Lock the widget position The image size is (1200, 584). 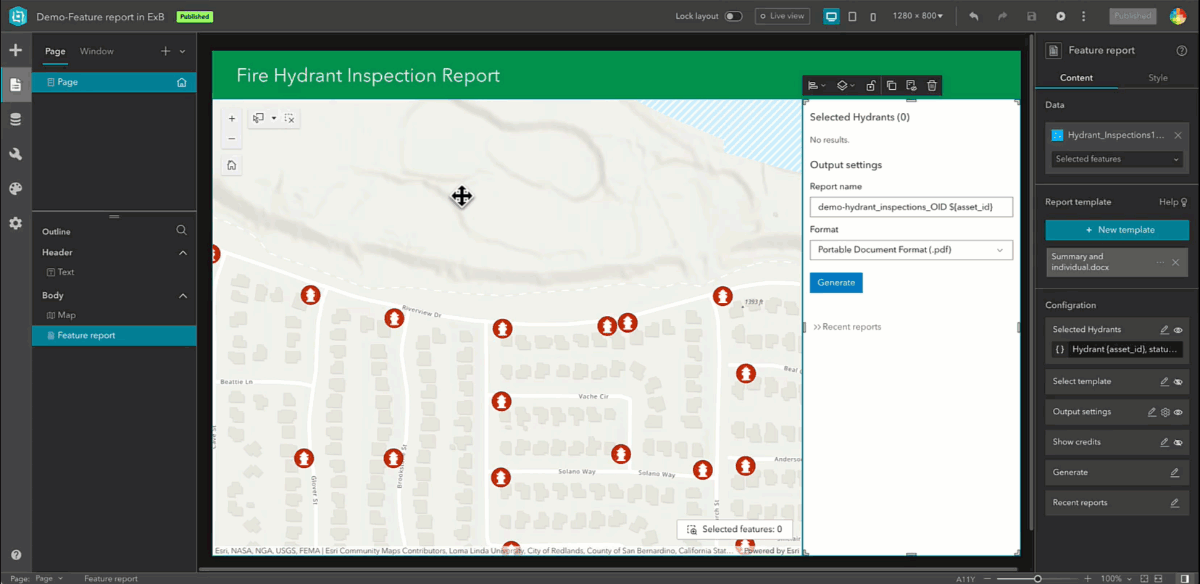(x=871, y=86)
